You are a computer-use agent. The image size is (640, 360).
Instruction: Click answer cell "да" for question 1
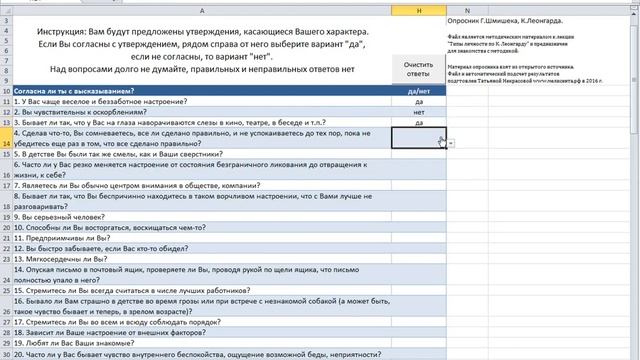pyautogui.click(x=419, y=101)
